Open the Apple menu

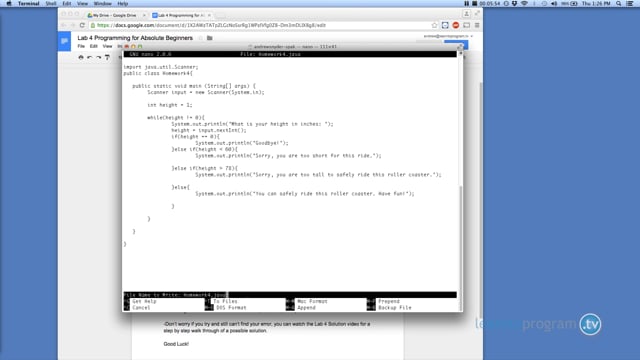click(x=9, y=3)
